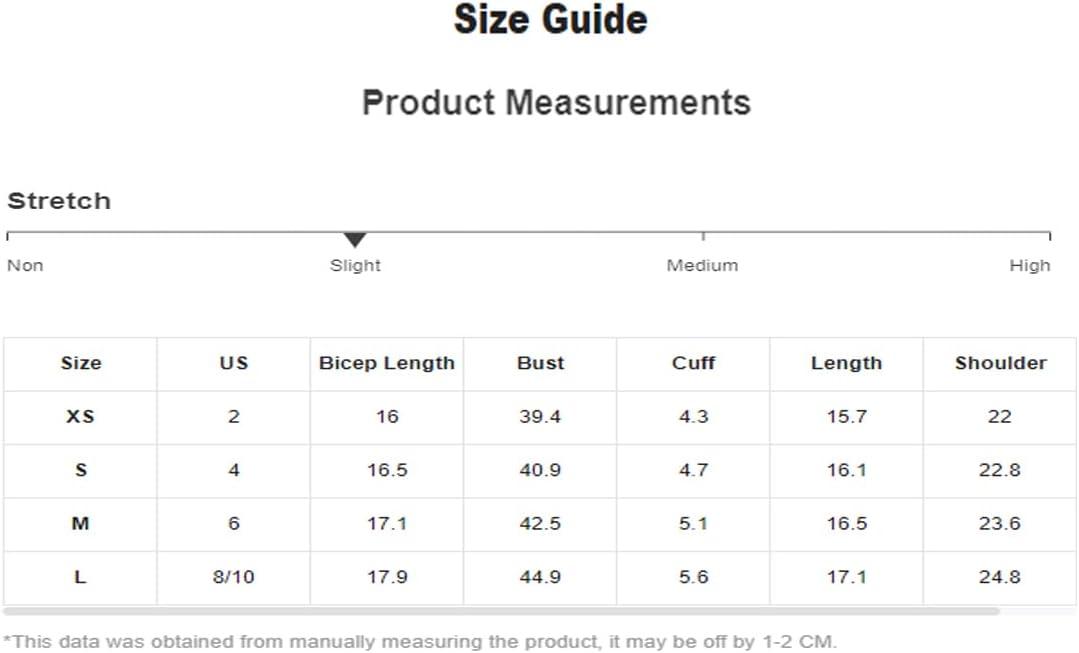Click the 44.9 bust measurement cell
The image size is (1079, 653).
[540, 577]
